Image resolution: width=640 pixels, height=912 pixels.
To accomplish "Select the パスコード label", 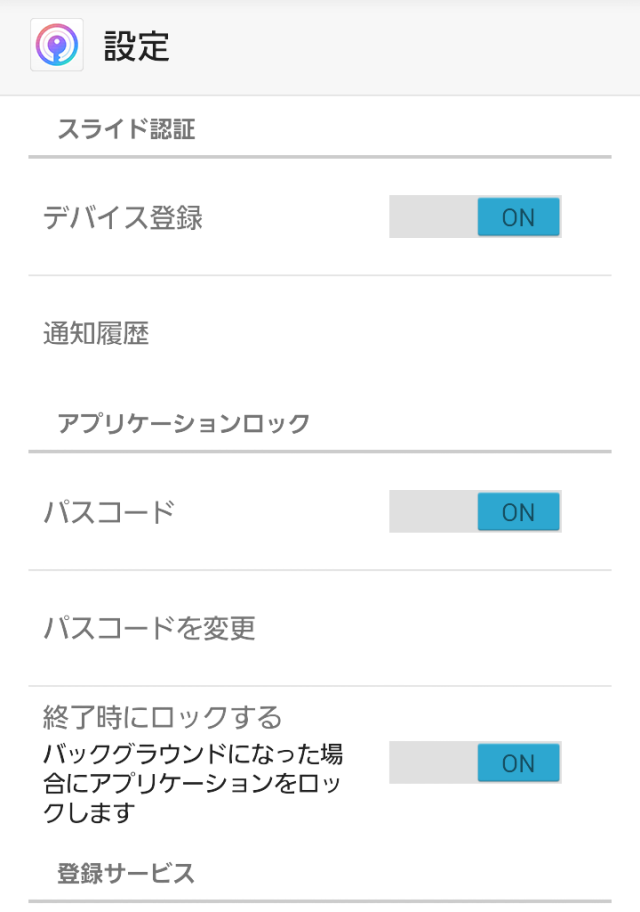I will coord(109,512).
